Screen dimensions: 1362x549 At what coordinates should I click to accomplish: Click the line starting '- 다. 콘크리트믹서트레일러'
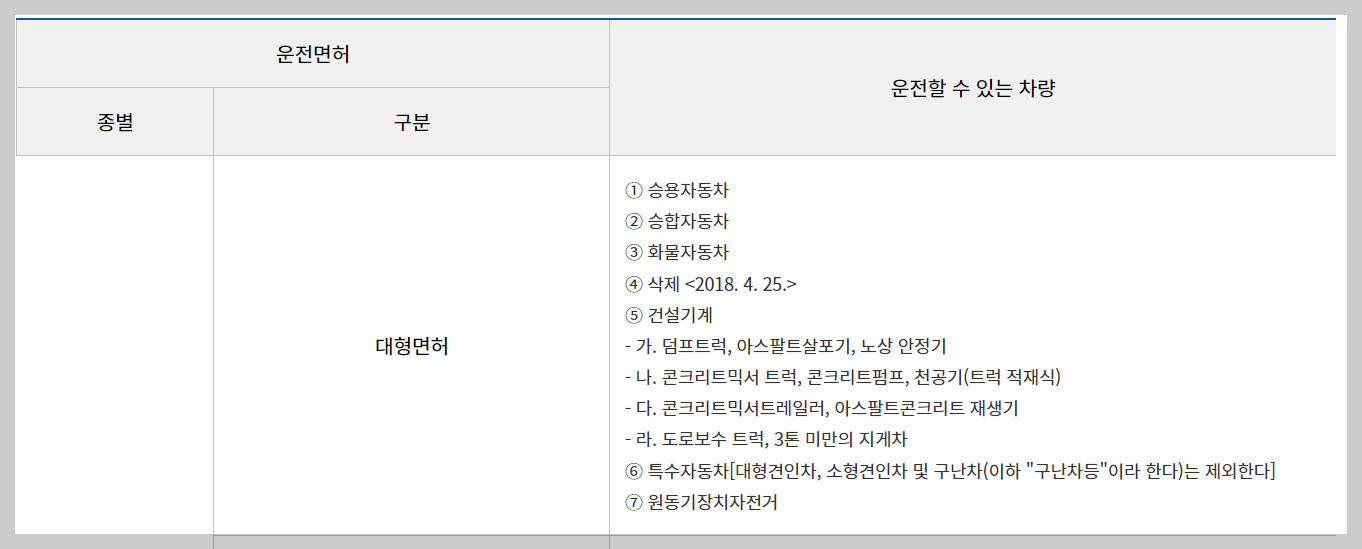[x=821, y=408]
